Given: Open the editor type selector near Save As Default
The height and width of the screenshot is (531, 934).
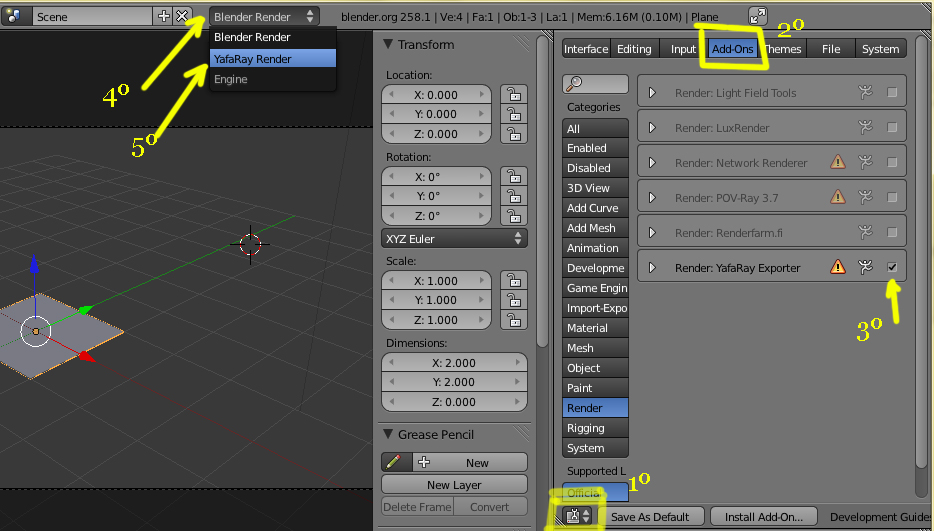Looking at the screenshot, I should [x=578, y=516].
